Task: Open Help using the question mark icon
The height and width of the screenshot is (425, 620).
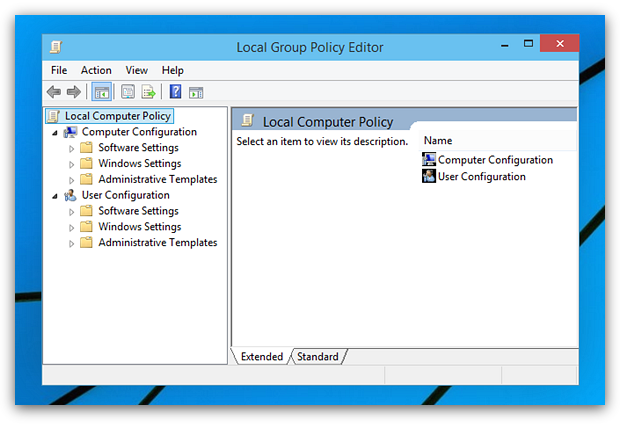Action: click(x=175, y=93)
